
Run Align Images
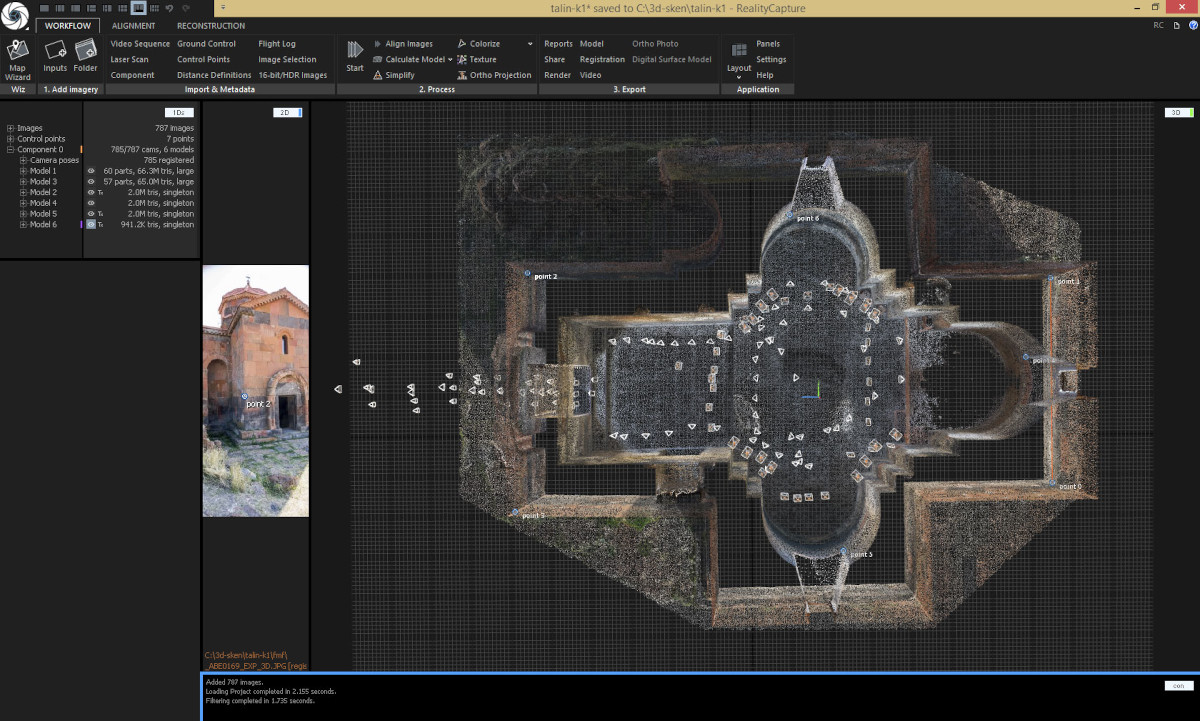[402, 44]
